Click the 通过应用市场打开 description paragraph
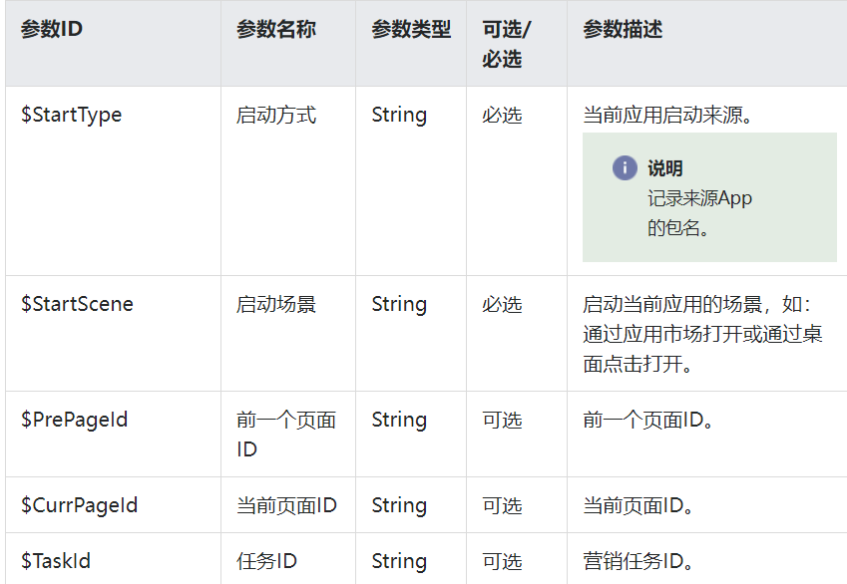847x584 pixels. [x=702, y=334]
